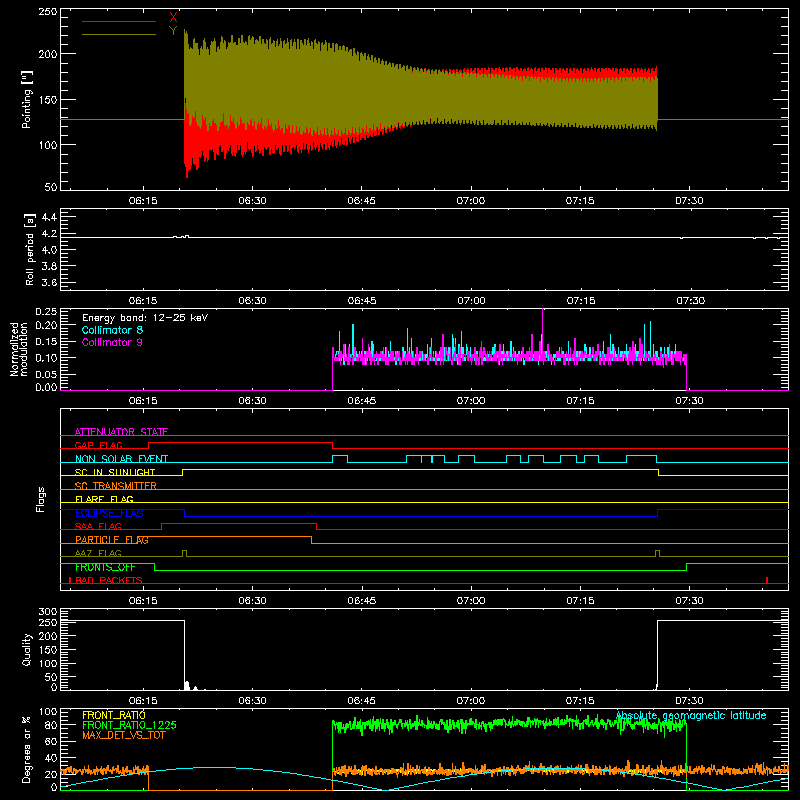Click the 'Absolute geomagnetic latitude' label
Screen dimensions: 800x800
(x=691, y=716)
